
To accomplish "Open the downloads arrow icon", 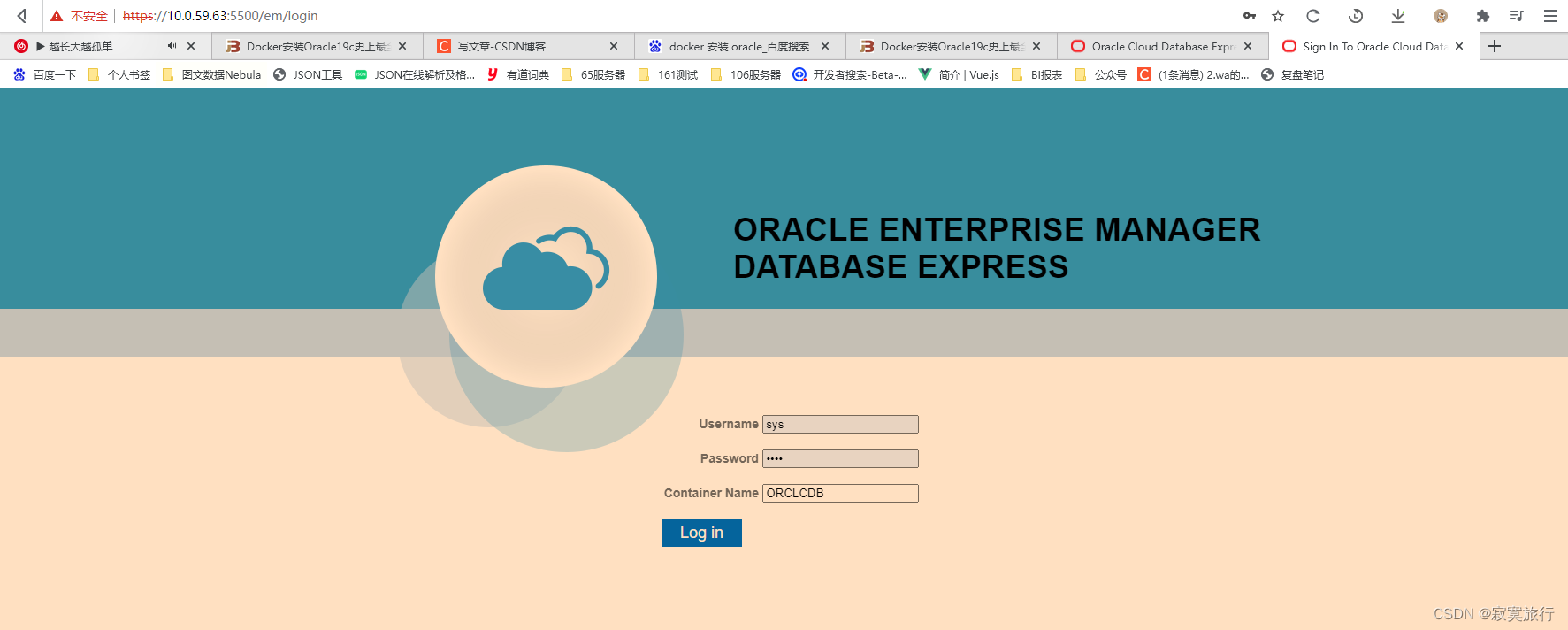I will click(x=1398, y=16).
